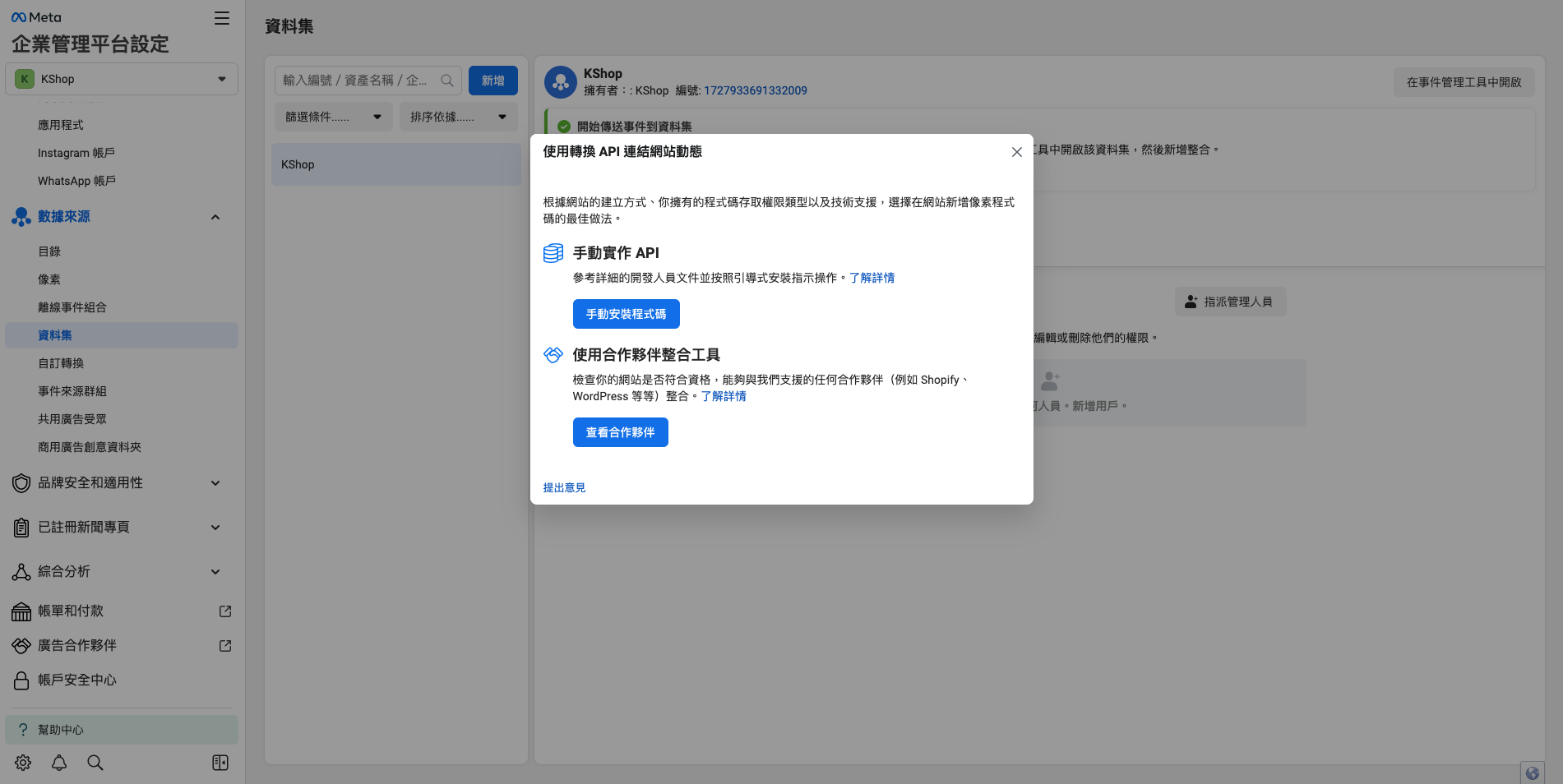Click the 手動安裝程式碼 button
The width and height of the screenshot is (1563, 784).
[627, 314]
